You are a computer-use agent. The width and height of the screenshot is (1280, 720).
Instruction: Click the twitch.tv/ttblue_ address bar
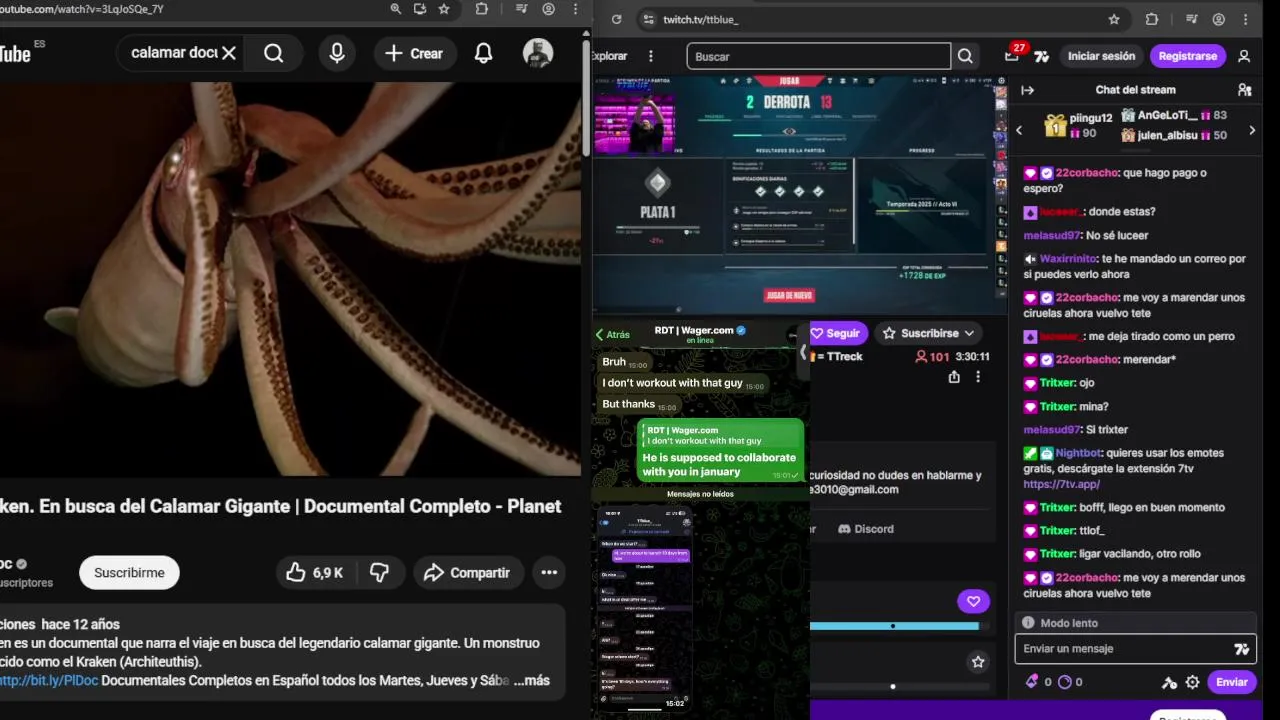click(880, 19)
